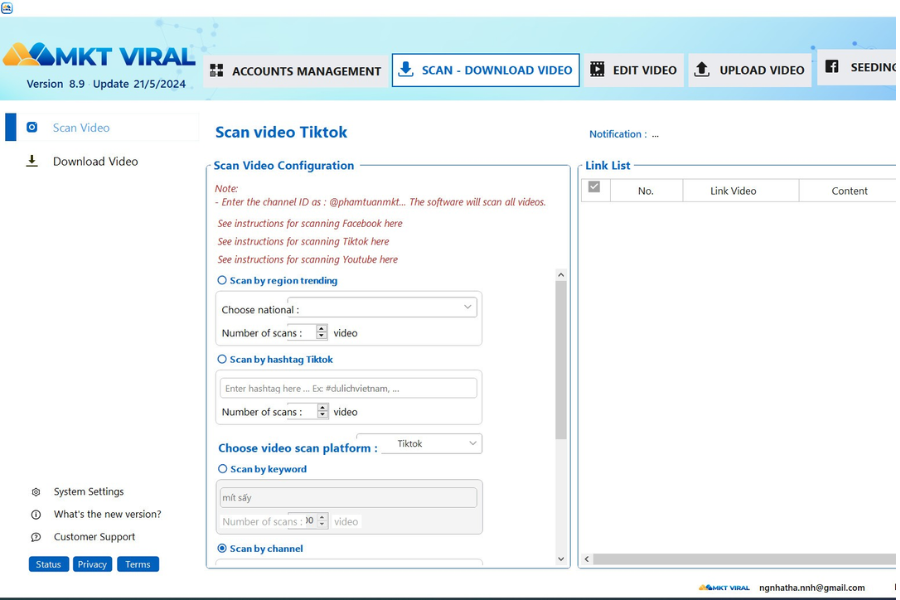Click the Scan video Tiktok heading
Screen dimensions: 900x600
(x=281, y=132)
